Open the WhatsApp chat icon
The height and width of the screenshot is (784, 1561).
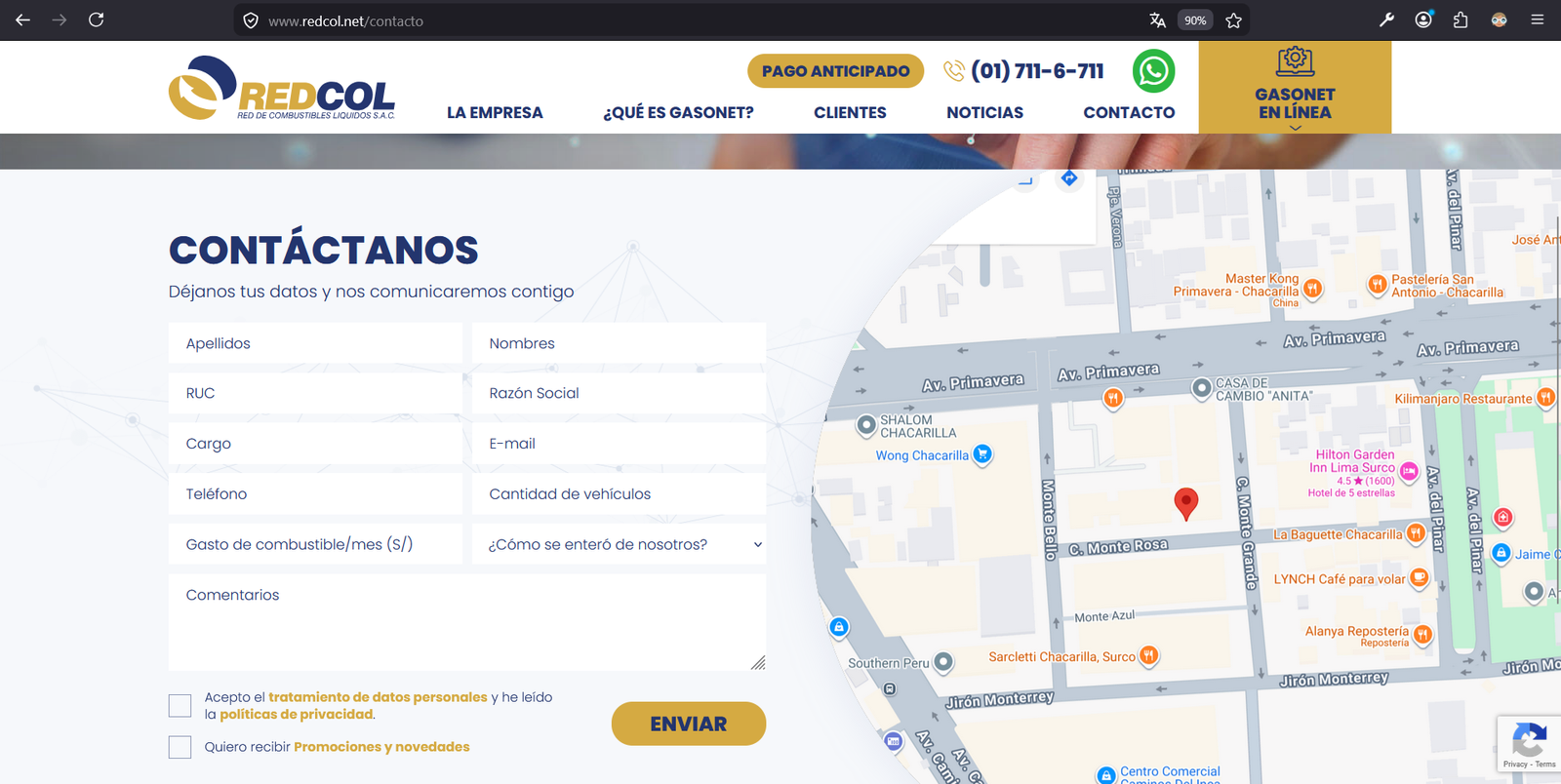(x=1153, y=71)
